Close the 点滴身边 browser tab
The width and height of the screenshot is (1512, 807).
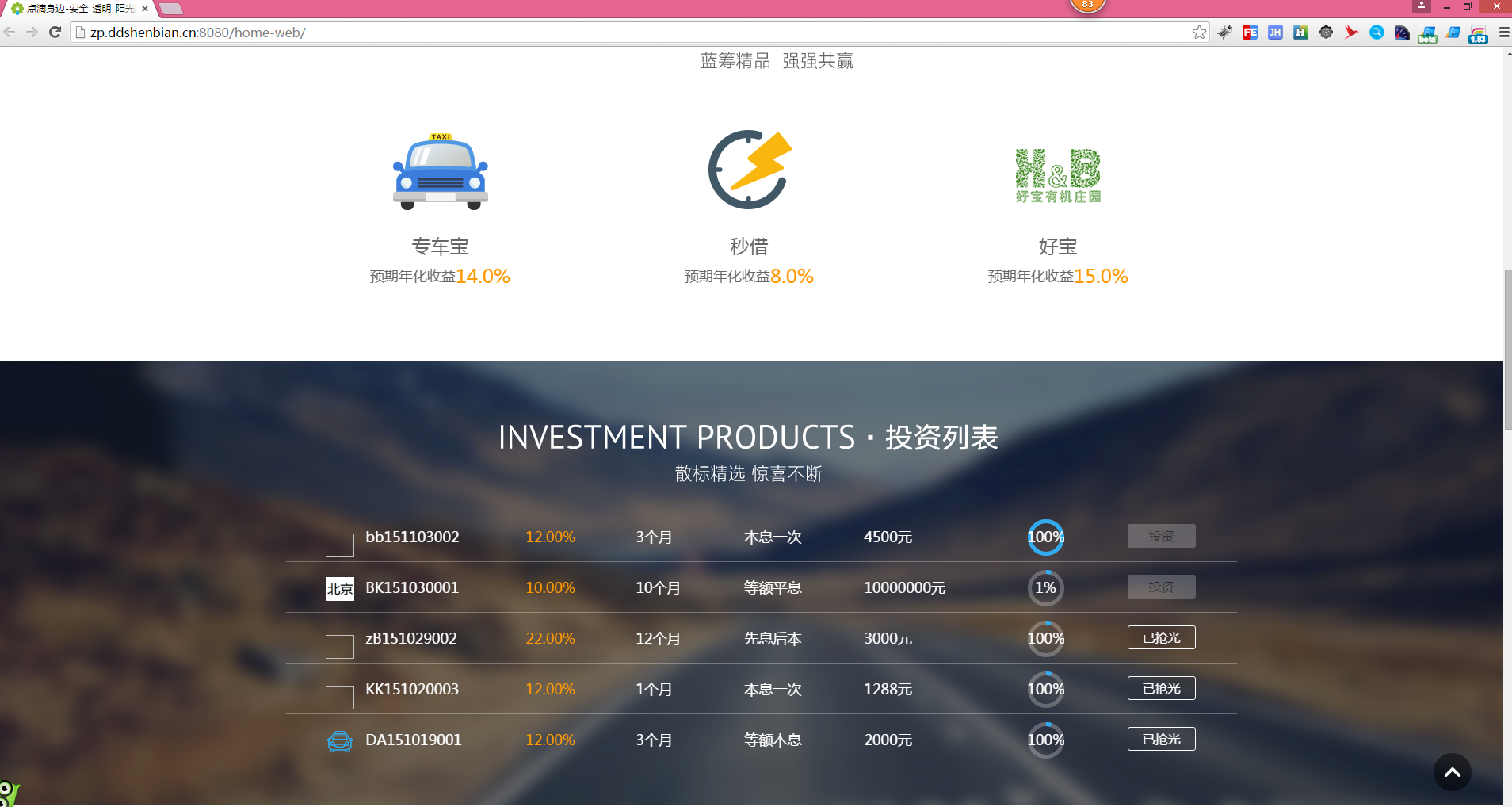pyautogui.click(x=145, y=9)
